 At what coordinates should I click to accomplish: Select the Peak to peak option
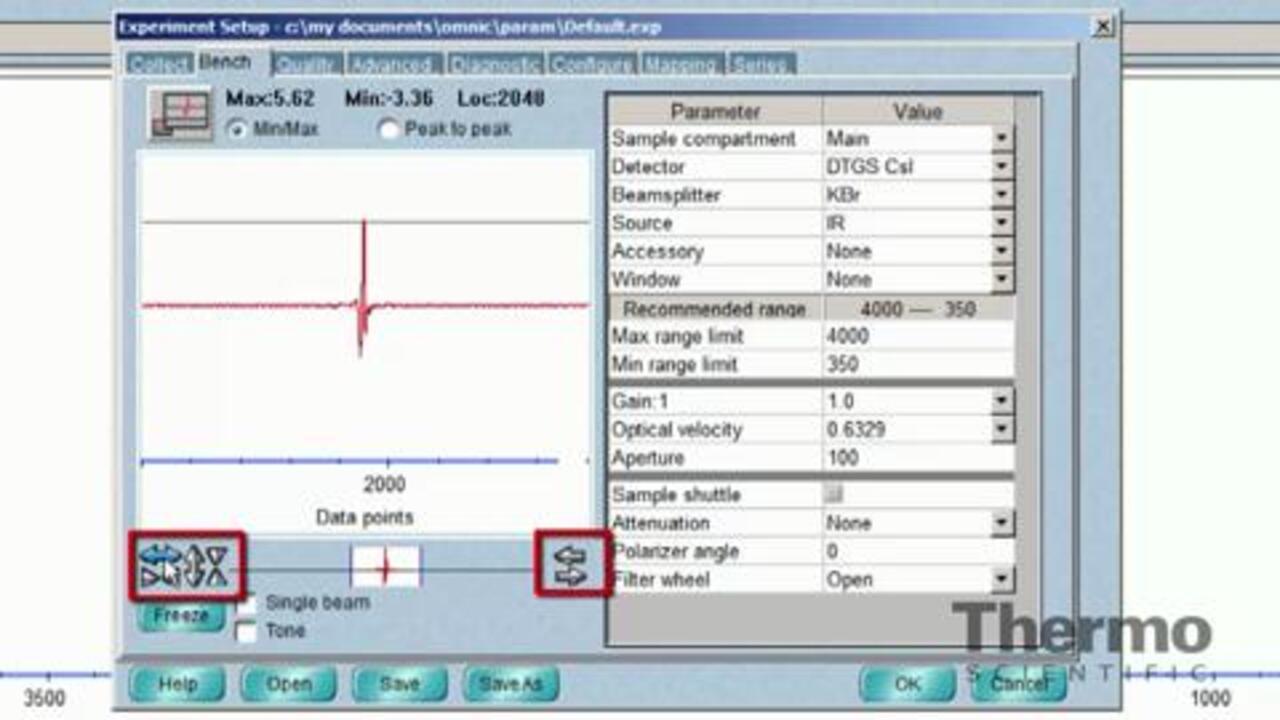pos(389,130)
